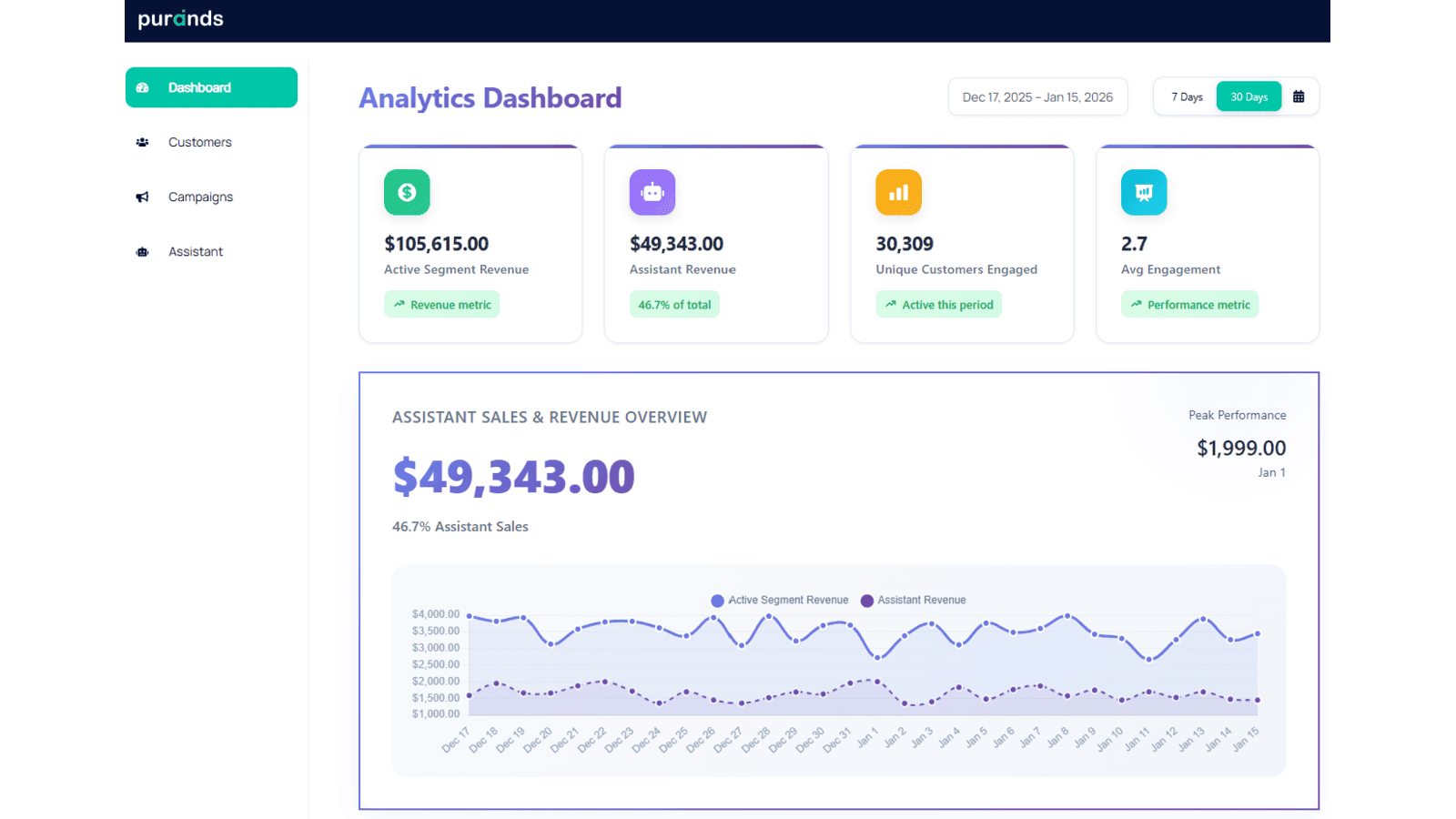Open the calendar picker icon
Image resolution: width=1456 pixels, height=819 pixels.
point(1299,96)
